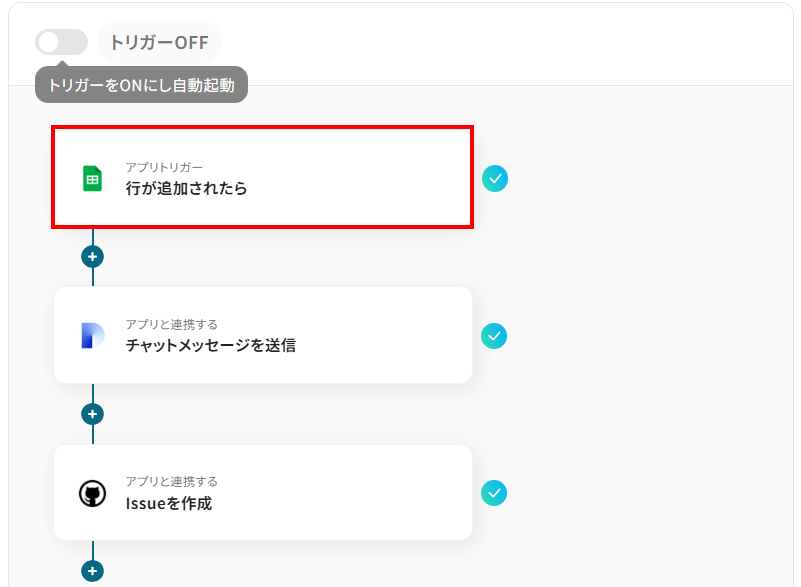Viewport: 801px width, 587px height.
Task: Click the チャットメッセージを送信 title text
Action: [210, 346]
